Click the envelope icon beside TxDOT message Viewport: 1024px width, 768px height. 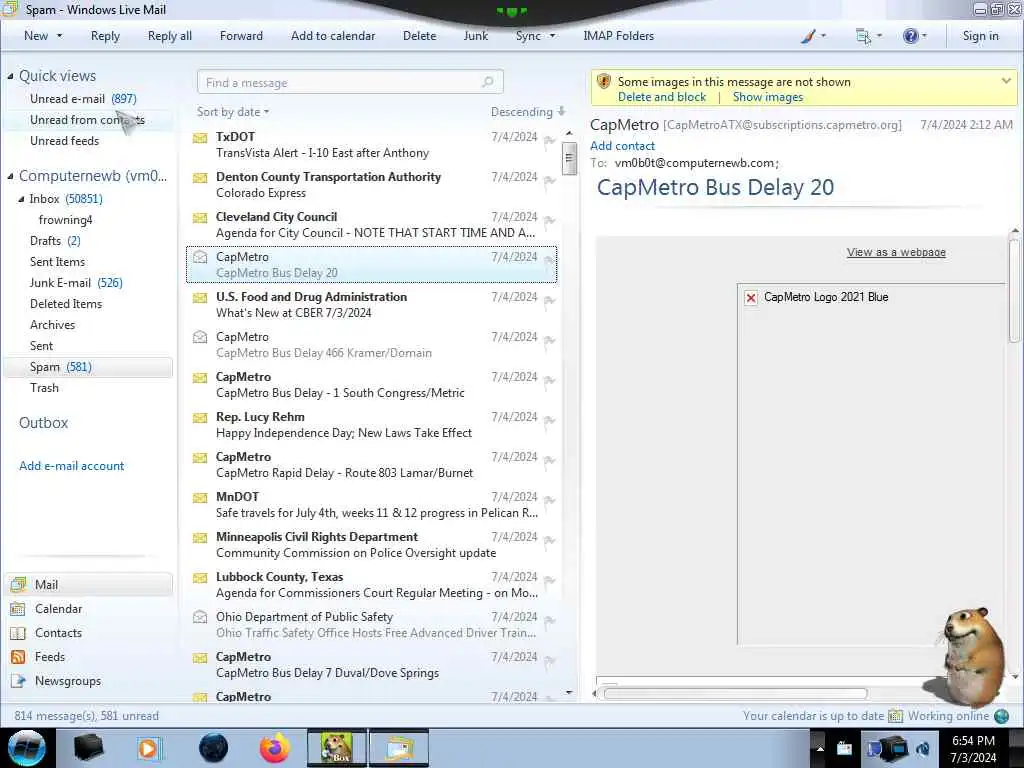click(200, 138)
